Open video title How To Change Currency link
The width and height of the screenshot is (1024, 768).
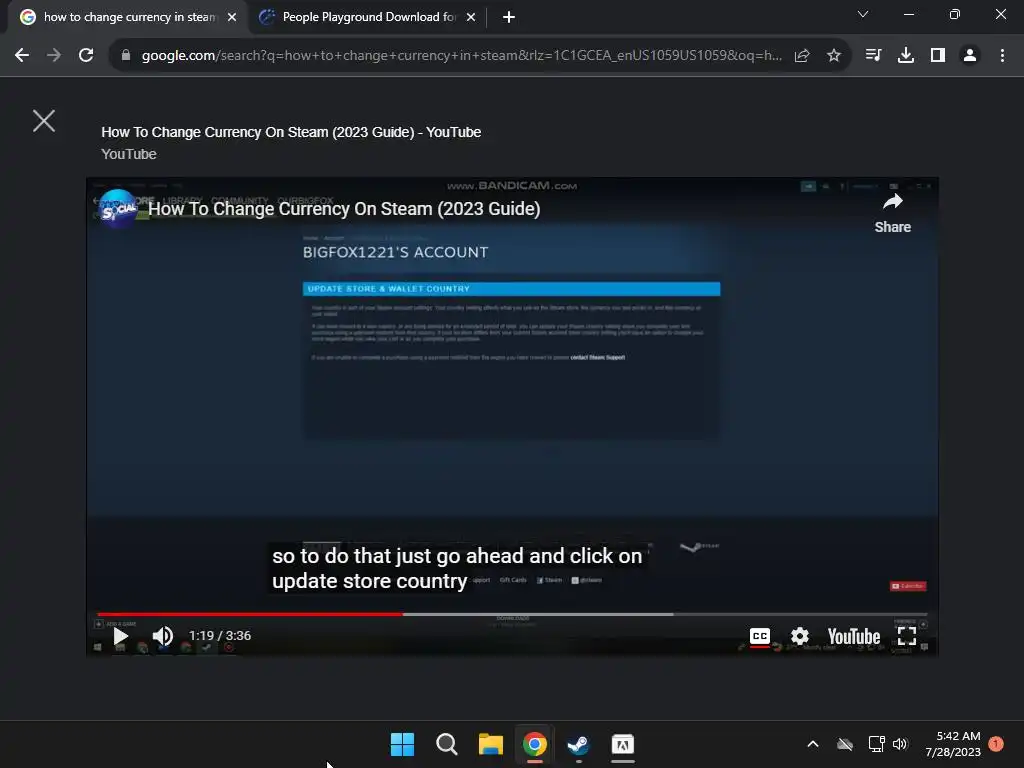click(344, 209)
